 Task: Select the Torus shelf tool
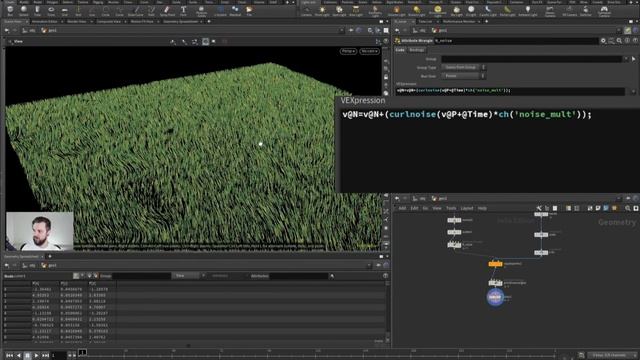coord(51,10)
